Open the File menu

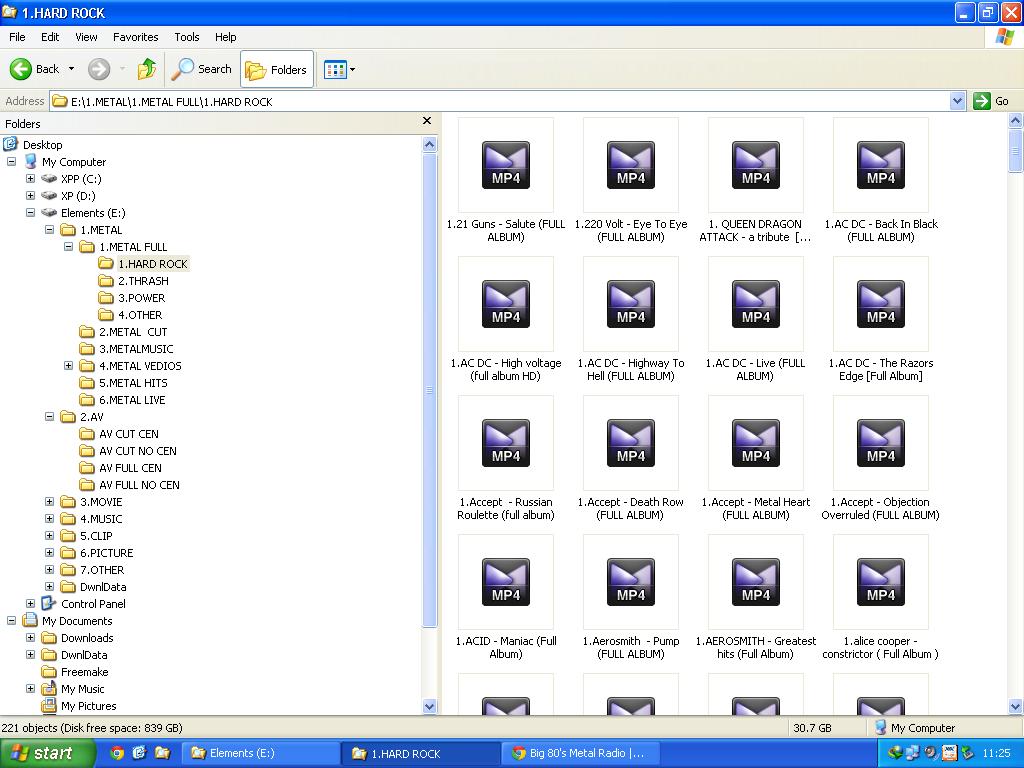tap(17, 37)
